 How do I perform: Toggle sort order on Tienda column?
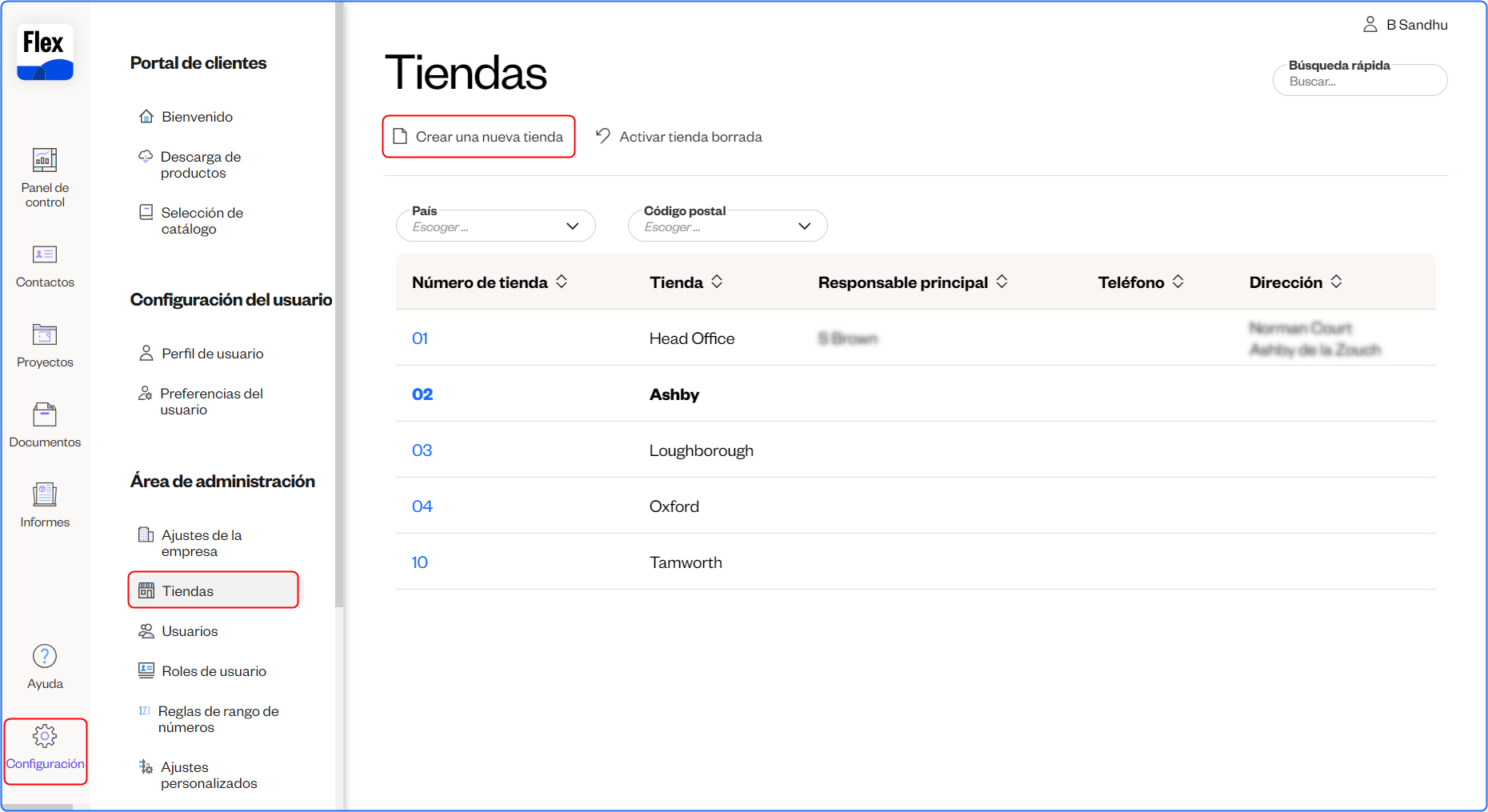pos(717,282)
